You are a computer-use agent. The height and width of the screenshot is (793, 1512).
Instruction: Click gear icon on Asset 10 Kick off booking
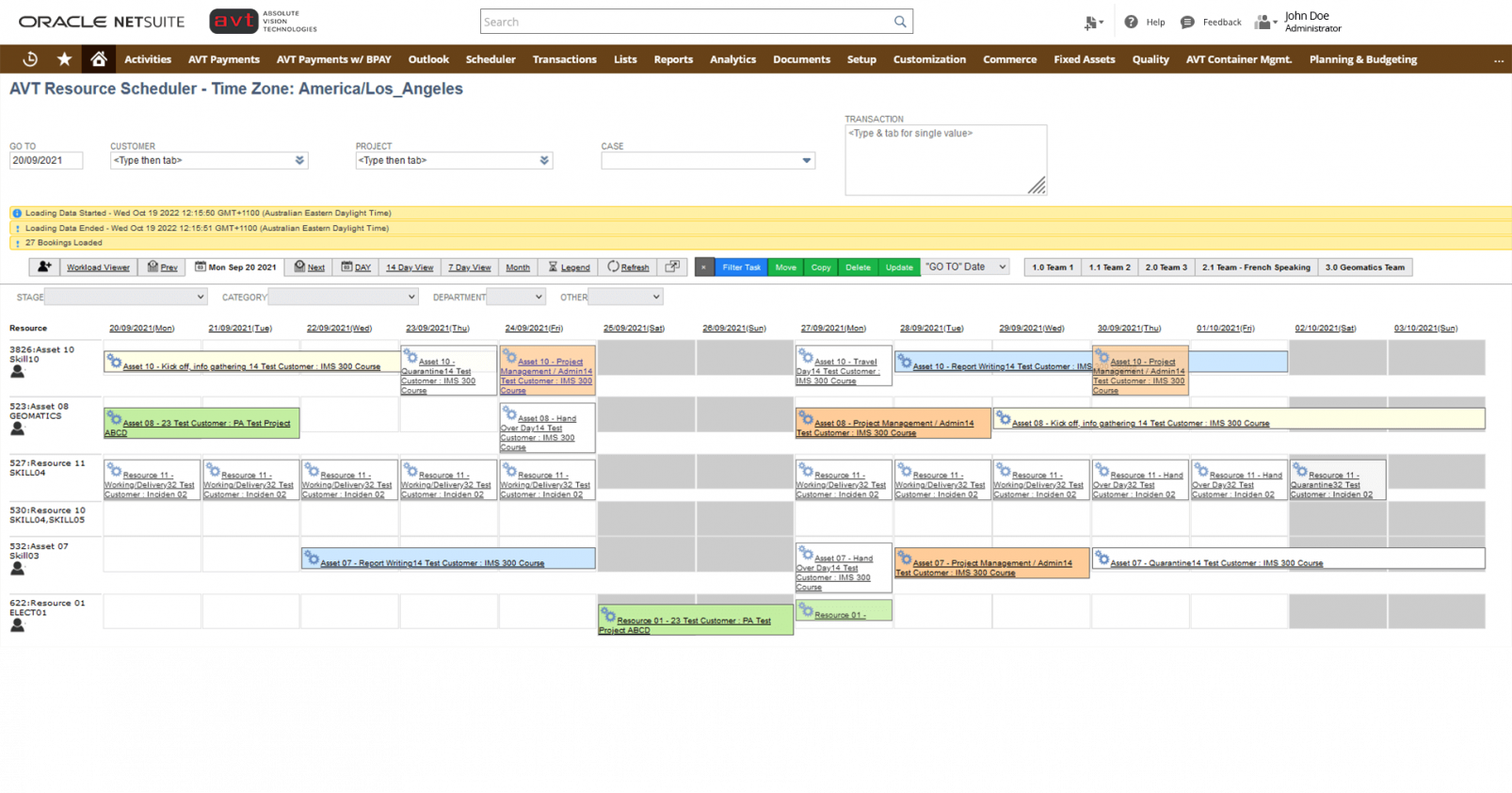pyautogui.click(x=114, y=362)
